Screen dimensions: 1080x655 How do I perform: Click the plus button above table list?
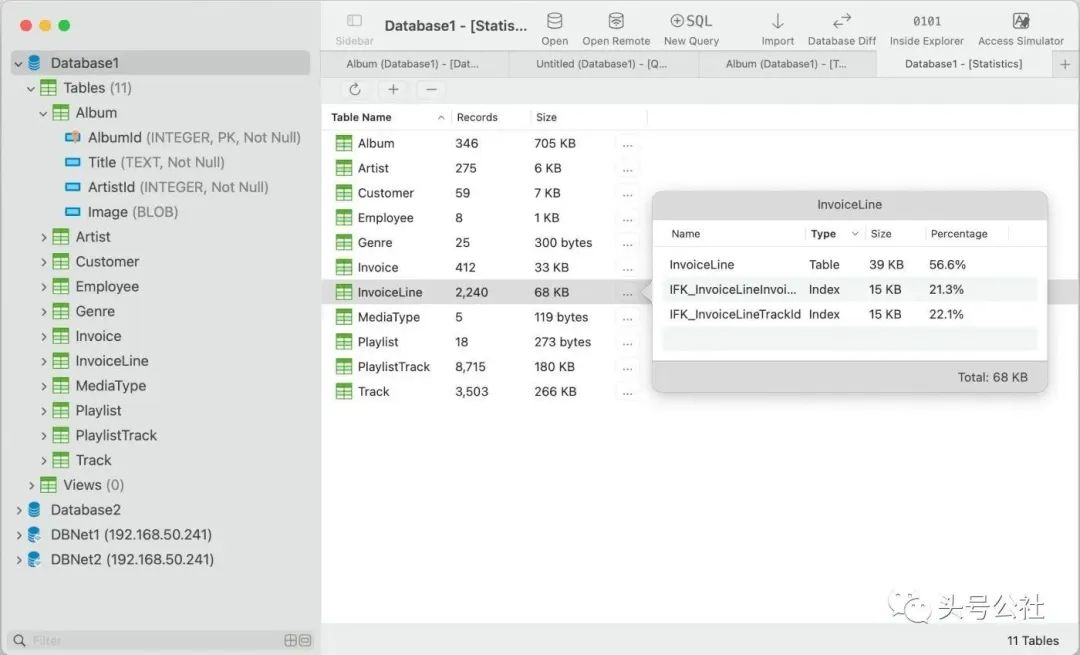(x=393, y=89)
